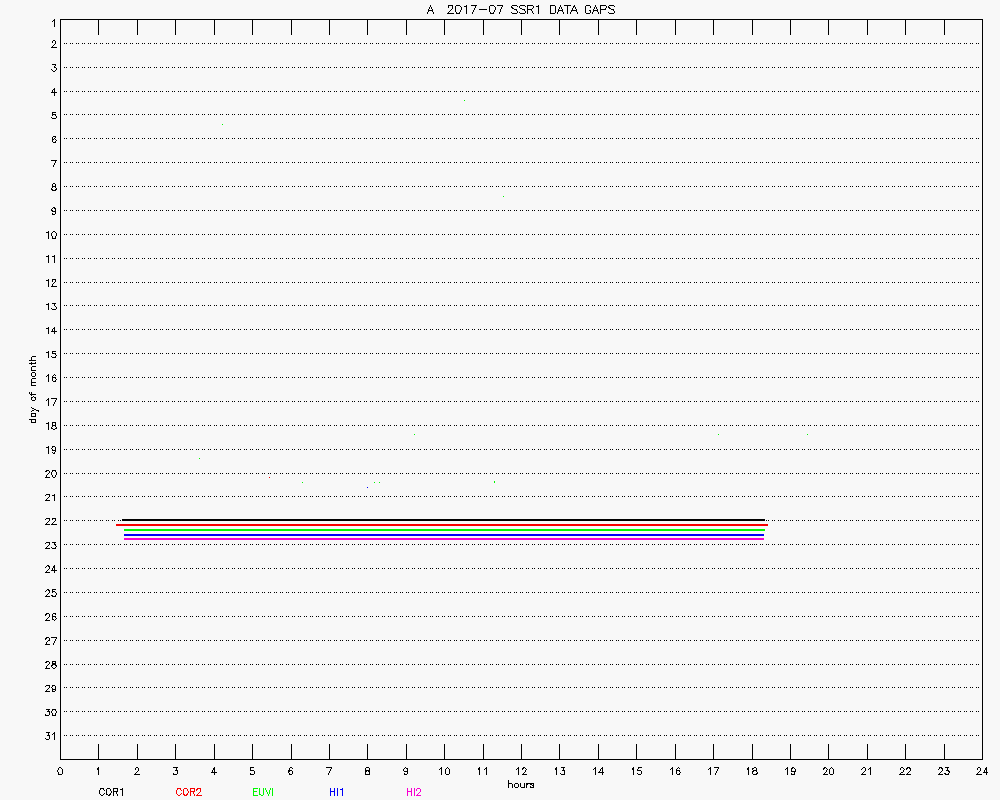Click hour 24 on the x-axis
The height and width of the screenshot is (800, 1000).
coord(981,771)
